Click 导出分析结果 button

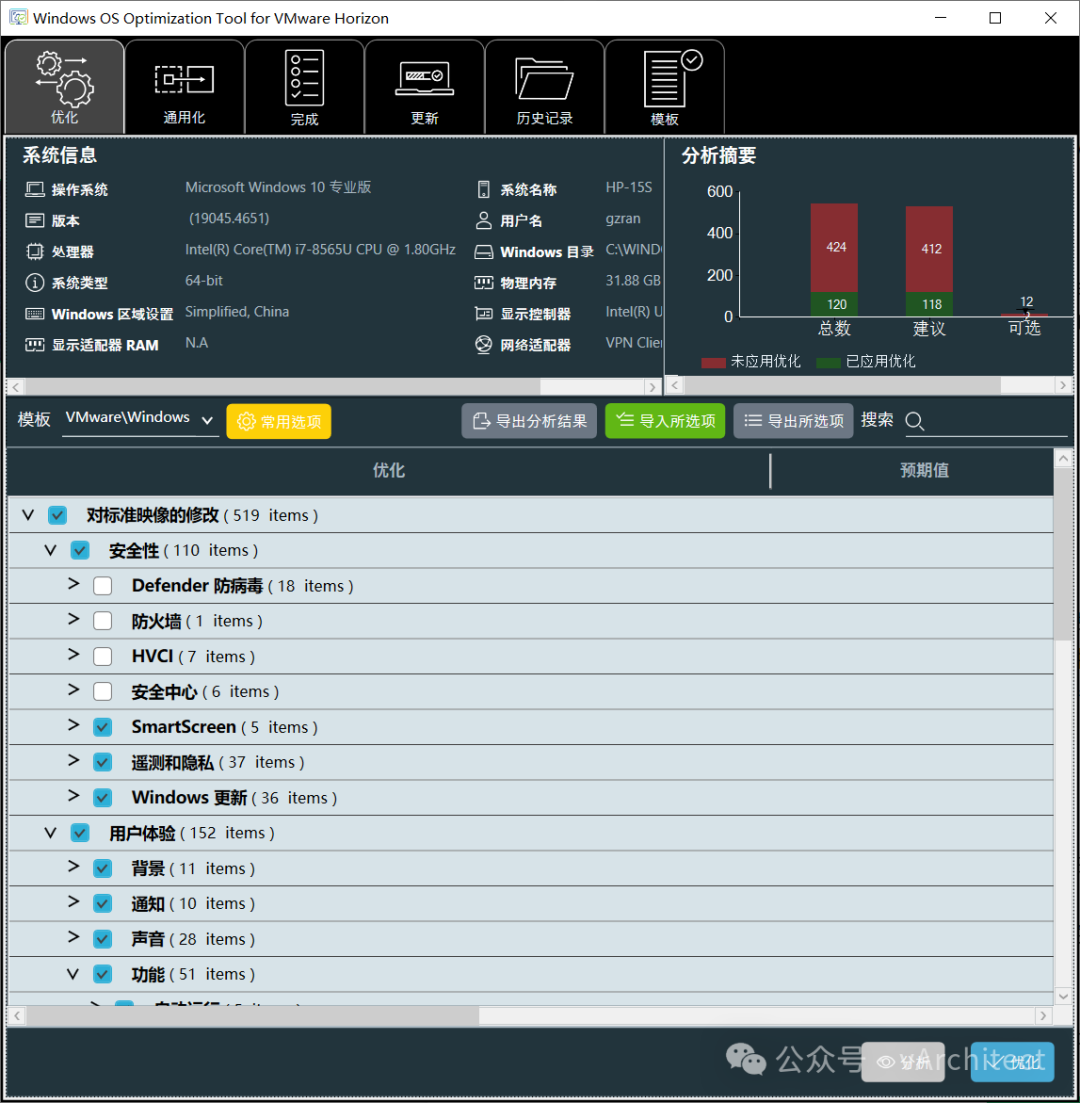click(x=529, y=421)
